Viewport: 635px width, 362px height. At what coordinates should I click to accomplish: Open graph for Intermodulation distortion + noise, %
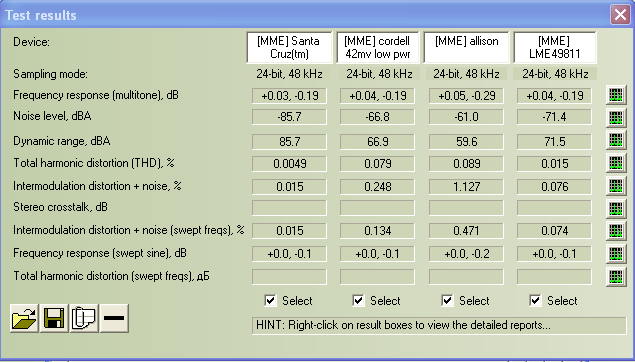(x=616, y=185)
